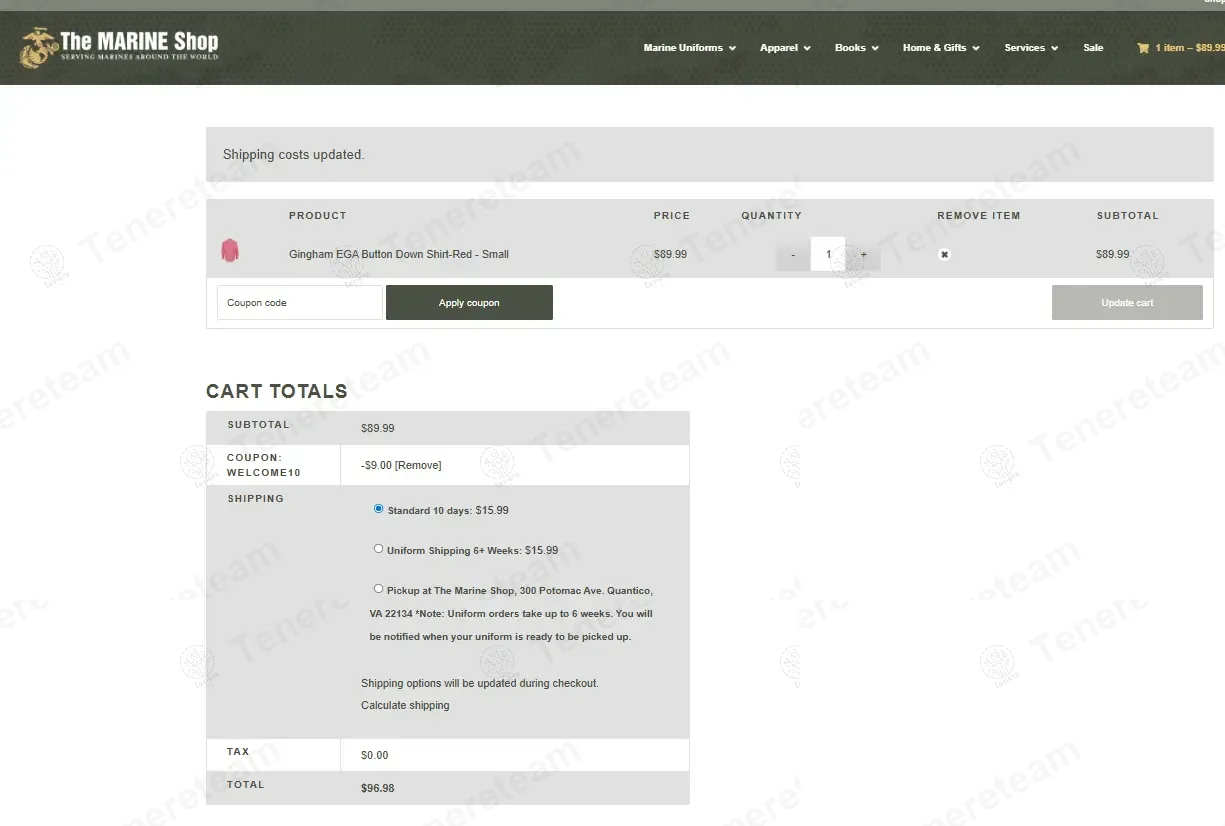Click the $96.98 total amount
The image size is (1225, 826).
[x=377, y=788]
